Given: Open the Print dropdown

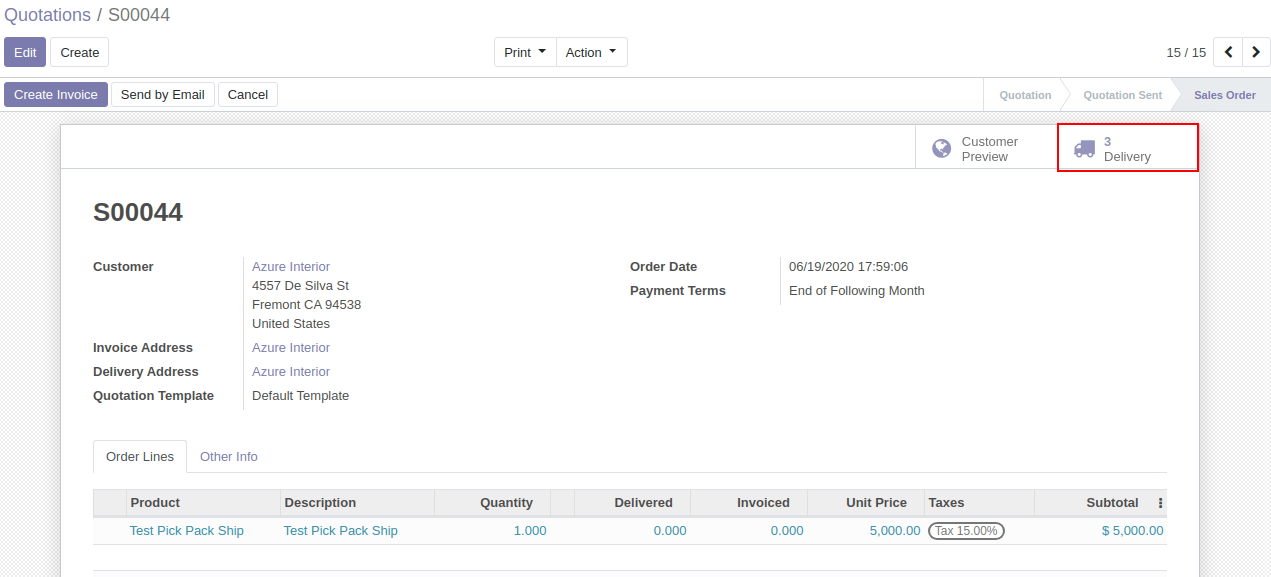Looking at the screenshot, I should 525,52.
